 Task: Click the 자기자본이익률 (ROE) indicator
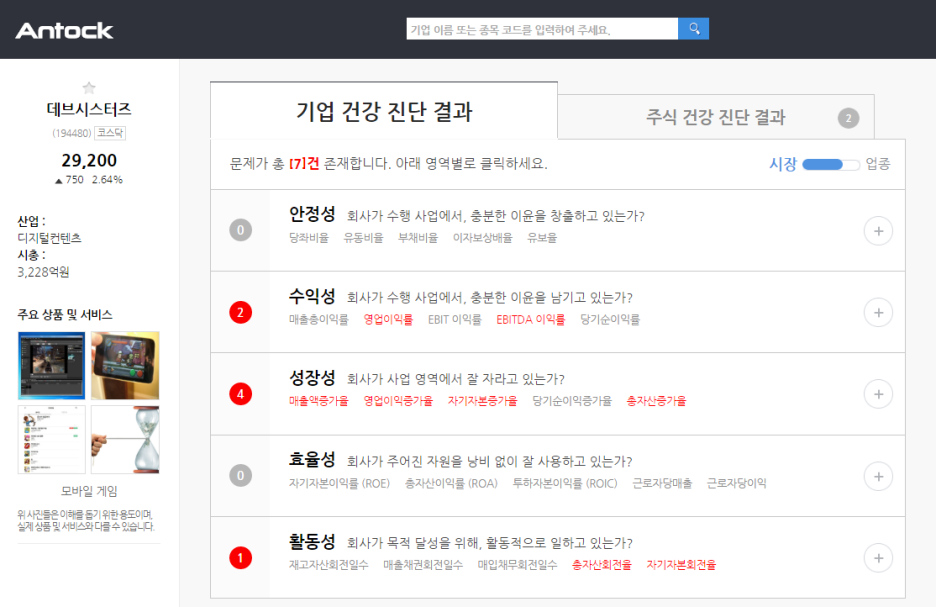pos(339,483)
